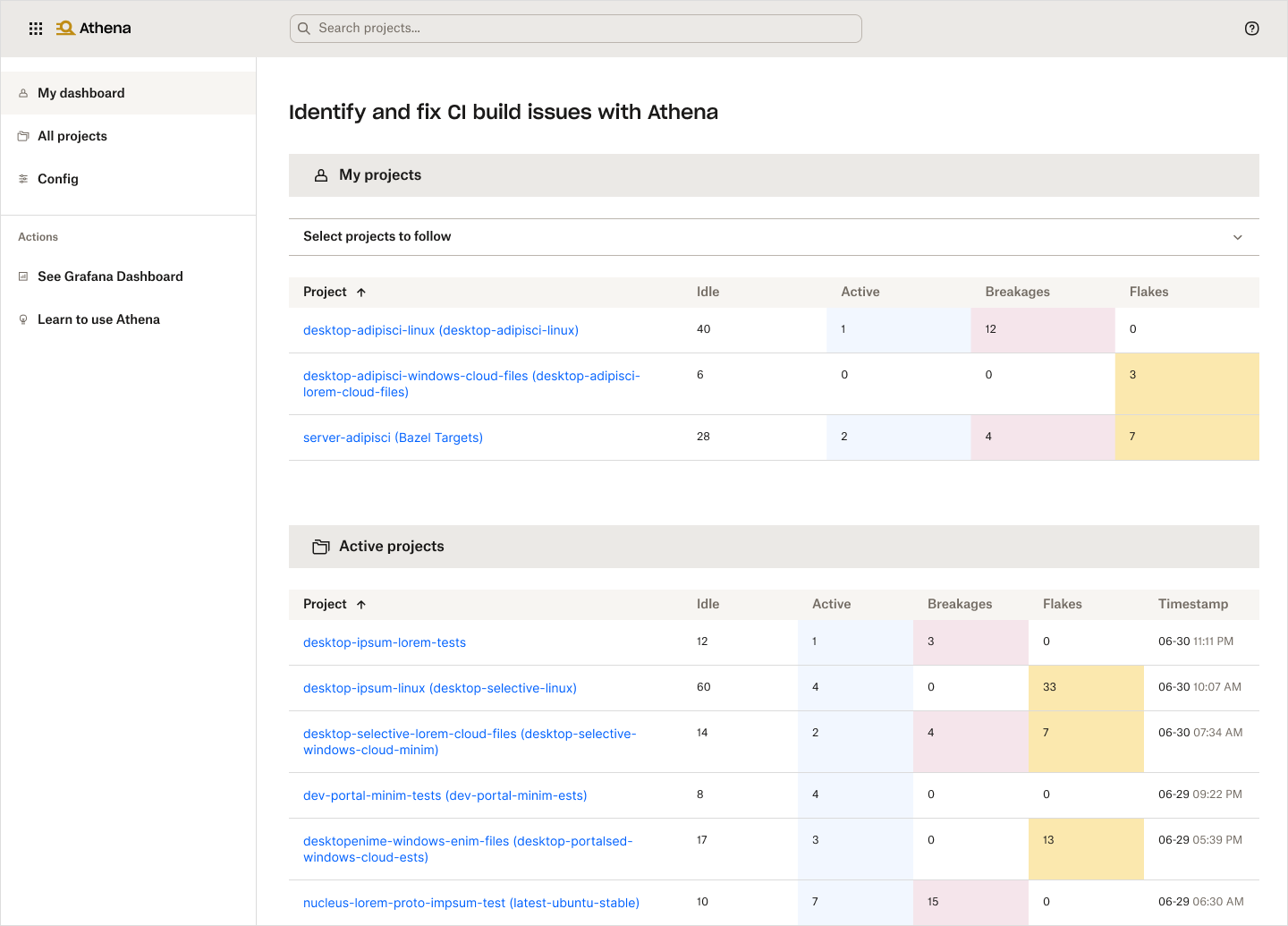The image size is (1288, 926).
Task: Click the pink Breakages cell showing 12
Action: click(x=1042, y=329)
